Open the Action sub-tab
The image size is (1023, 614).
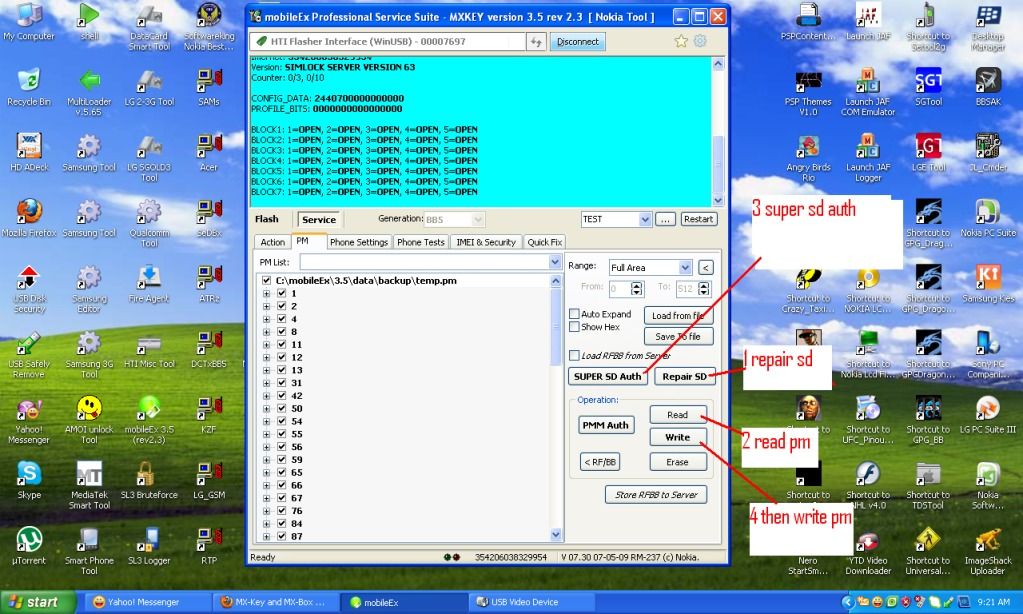(273, 242)
